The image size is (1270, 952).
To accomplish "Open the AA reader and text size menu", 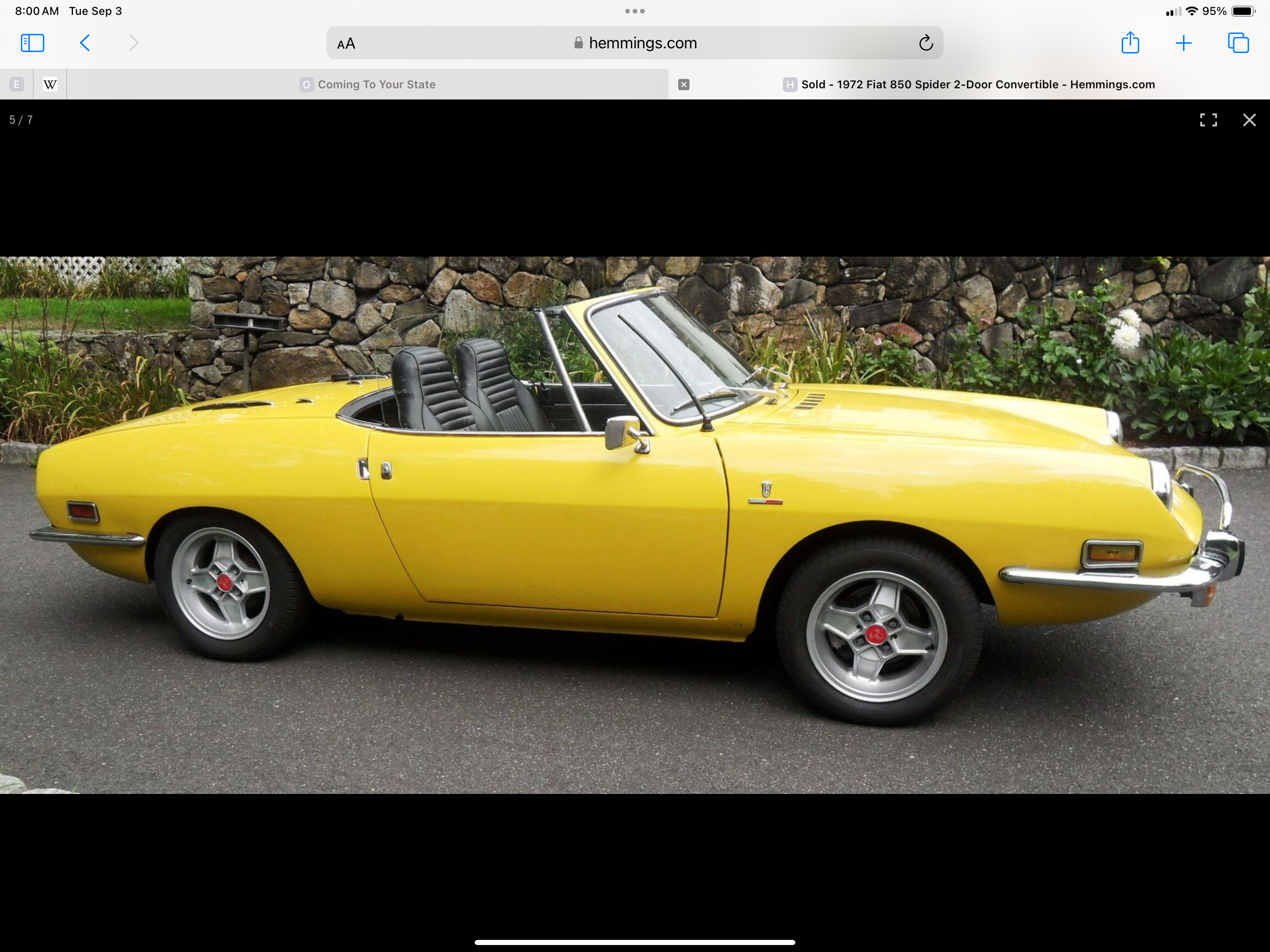I will point(346,44).
